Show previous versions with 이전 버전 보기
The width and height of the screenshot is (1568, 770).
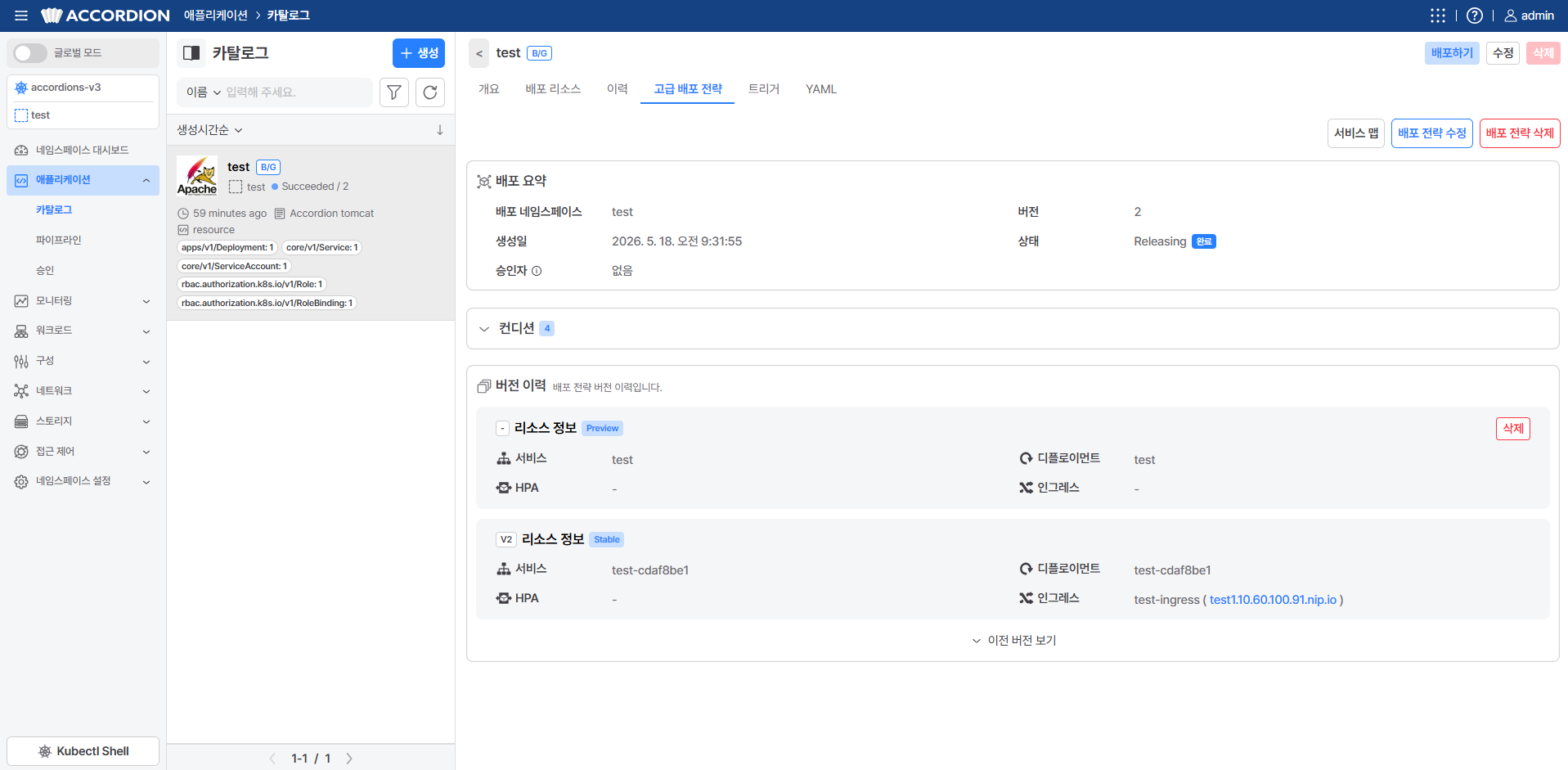coord(1013,641)
